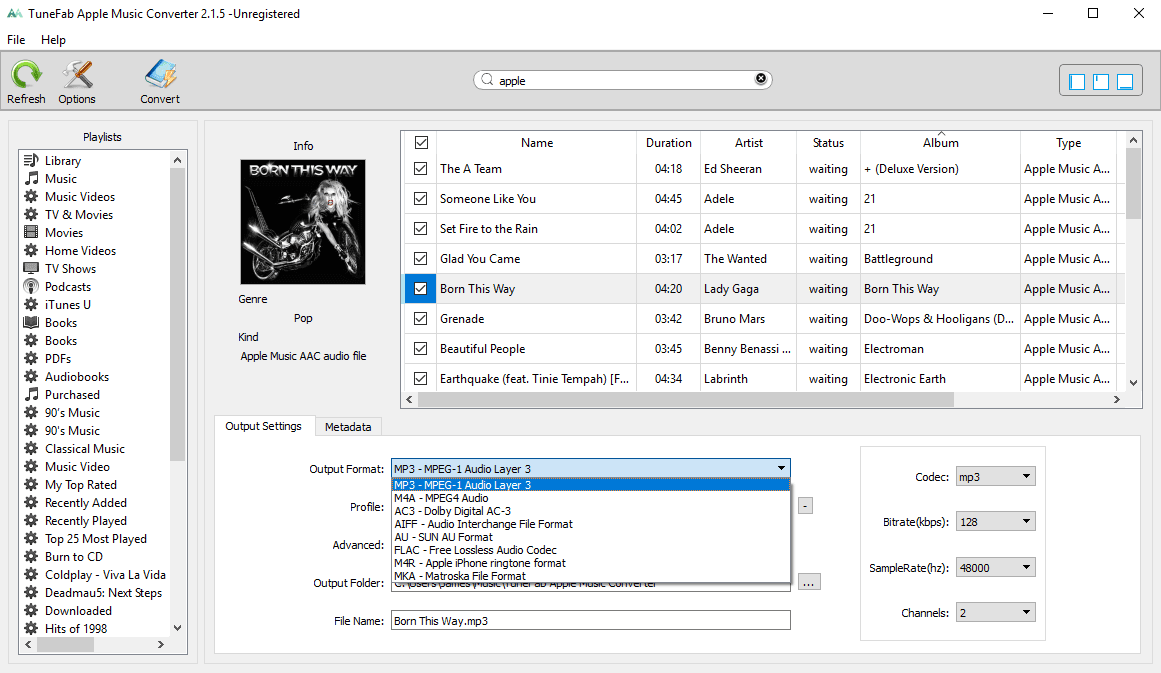
Task: Open the SampleRate dropdown
Action: coord(995,568)
